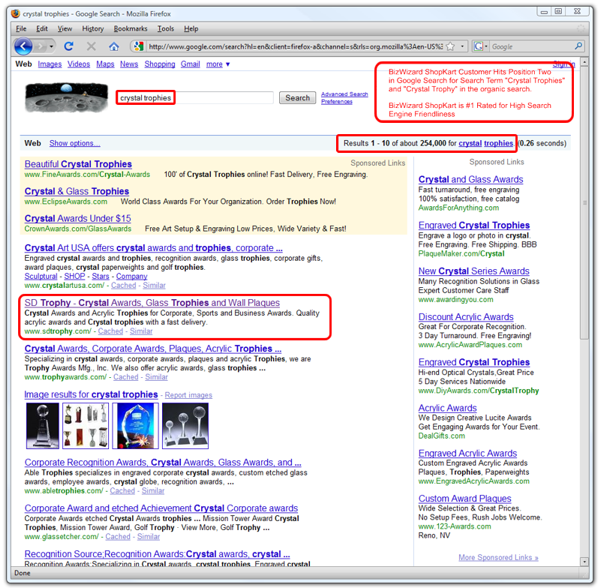
Task: Open the 'Discount Acrylic Awards' ad
Action: [x=466, y=317]
